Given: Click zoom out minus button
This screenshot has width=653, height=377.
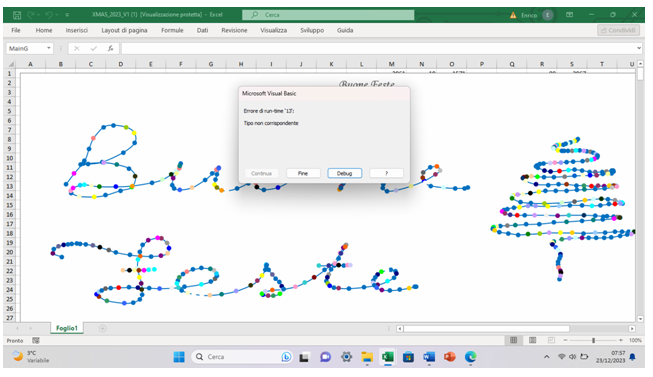Looking at the screenshot, I should [565, 340].
